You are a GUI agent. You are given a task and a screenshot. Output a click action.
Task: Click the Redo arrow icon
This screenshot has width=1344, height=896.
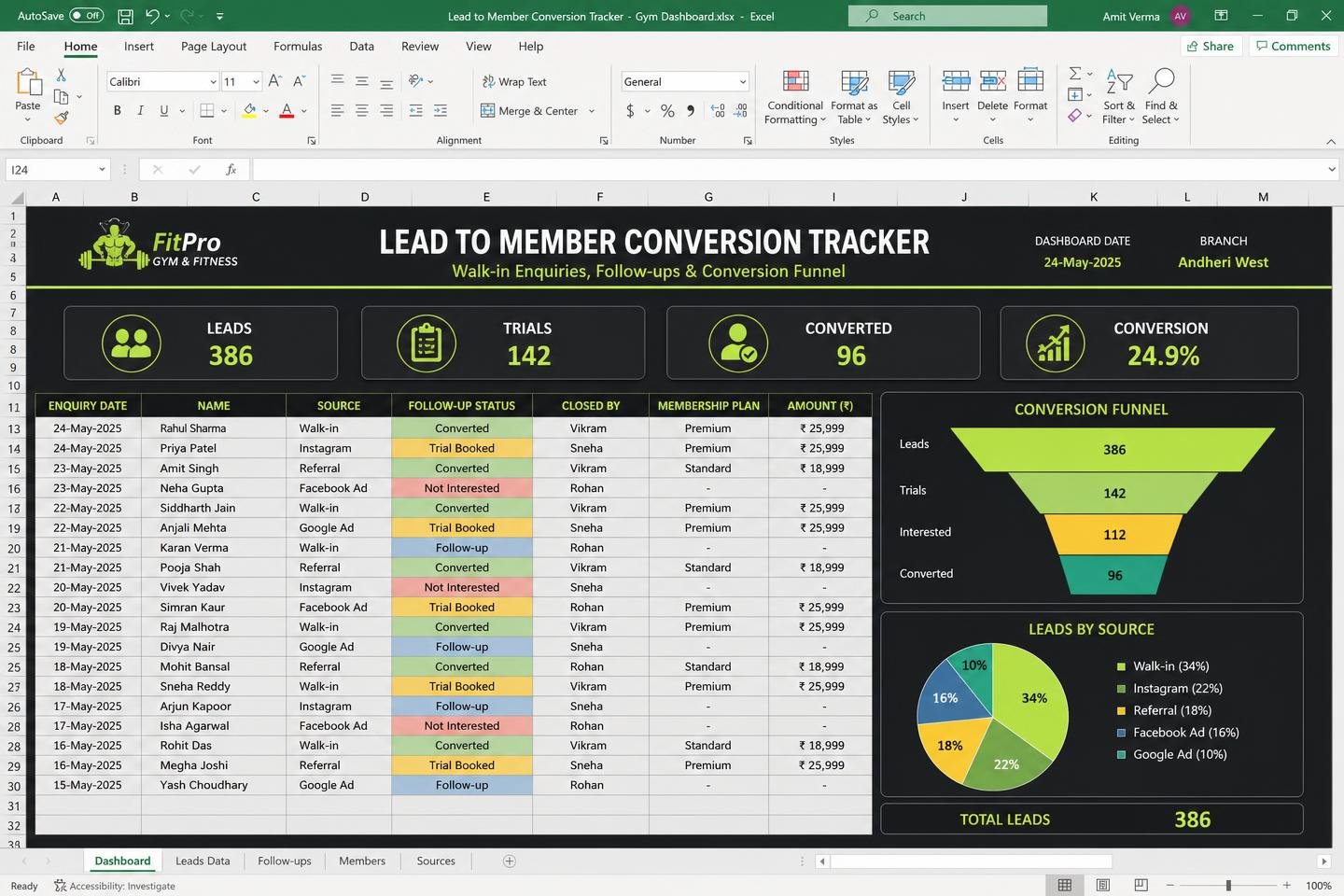[187, 16]
